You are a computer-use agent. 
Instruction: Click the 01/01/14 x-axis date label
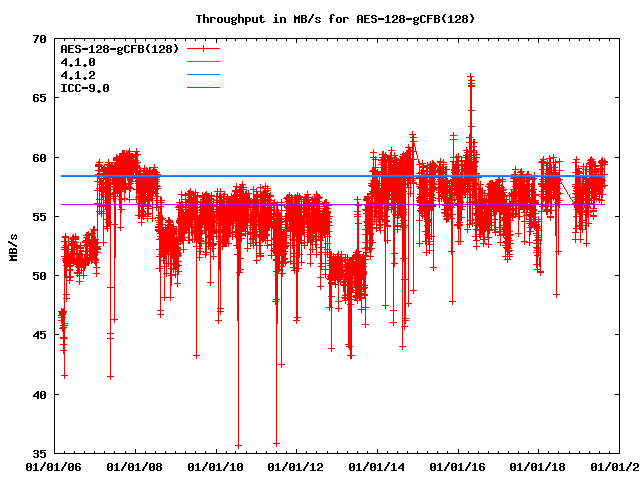click(378, 467)
